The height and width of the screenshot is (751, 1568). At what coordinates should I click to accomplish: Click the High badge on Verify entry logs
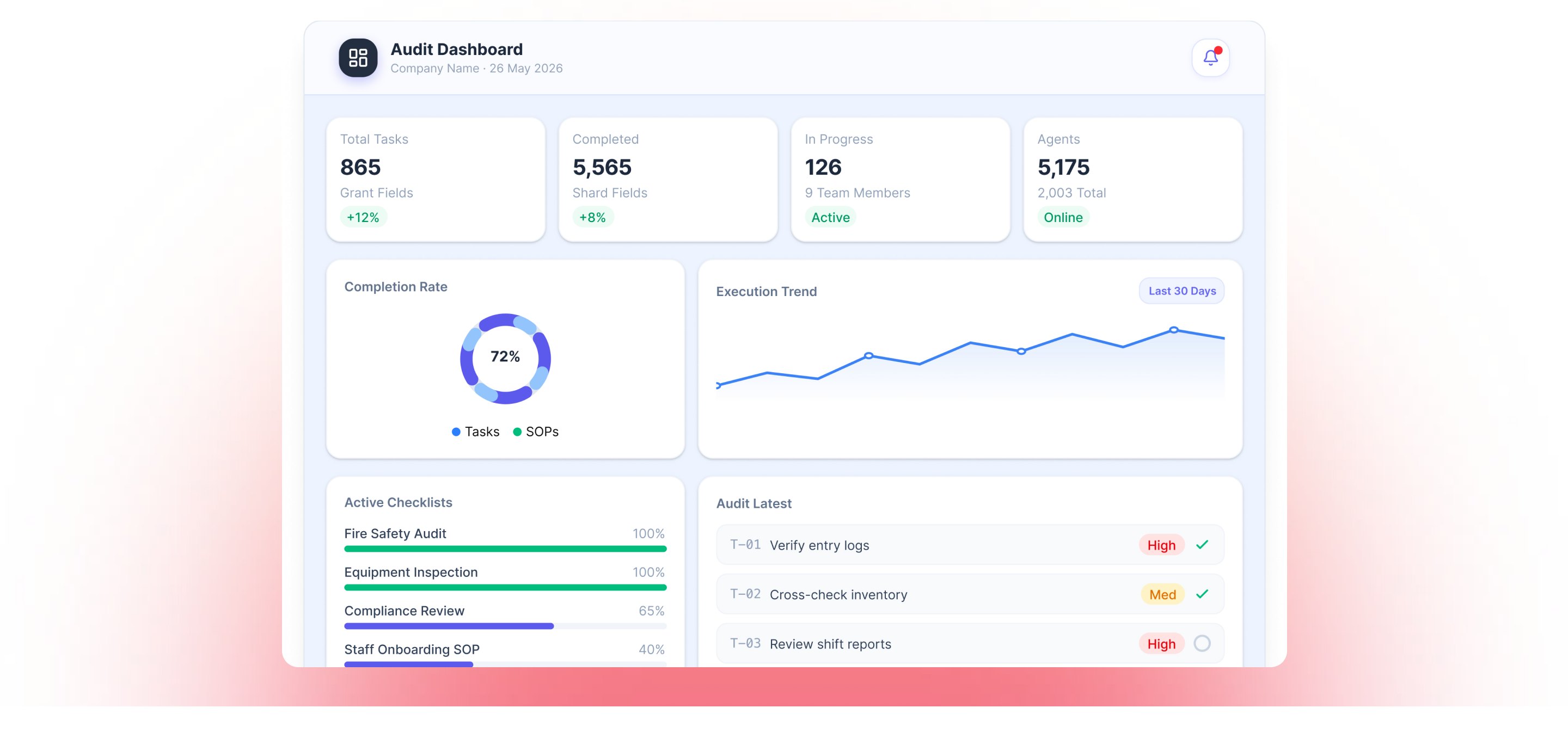click(1161, 545)
